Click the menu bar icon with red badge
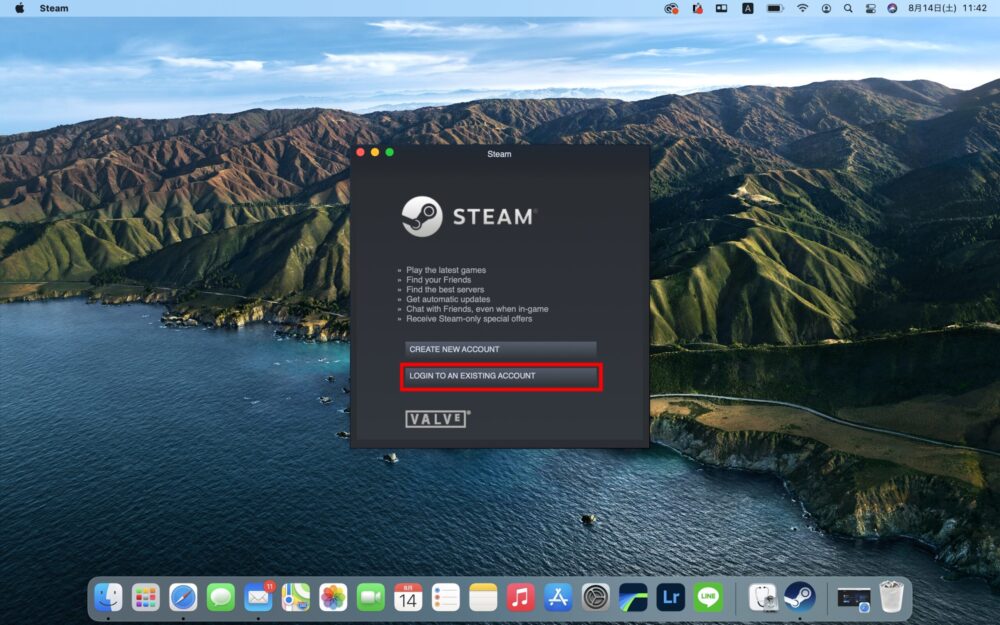Viewport: 1000px width, 625px height. (x=697, y=8)
